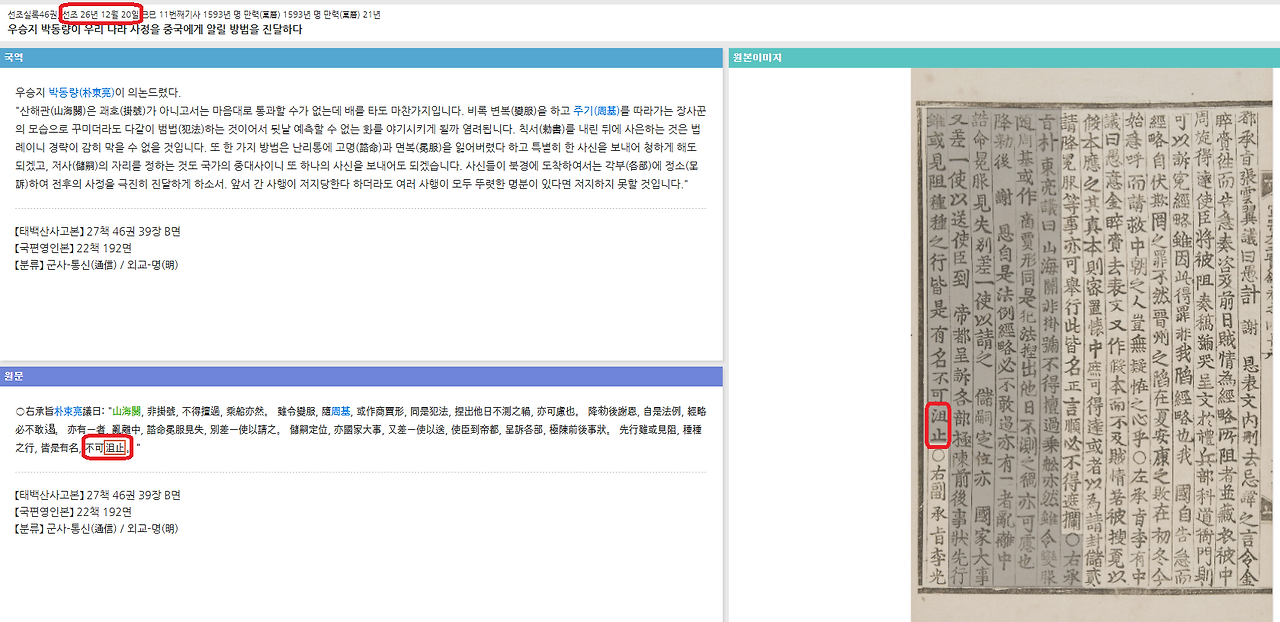Image resolution: width=1280 pixels, height=622 pixels.
Task: Select the 원문 section header
Action: 361,376
